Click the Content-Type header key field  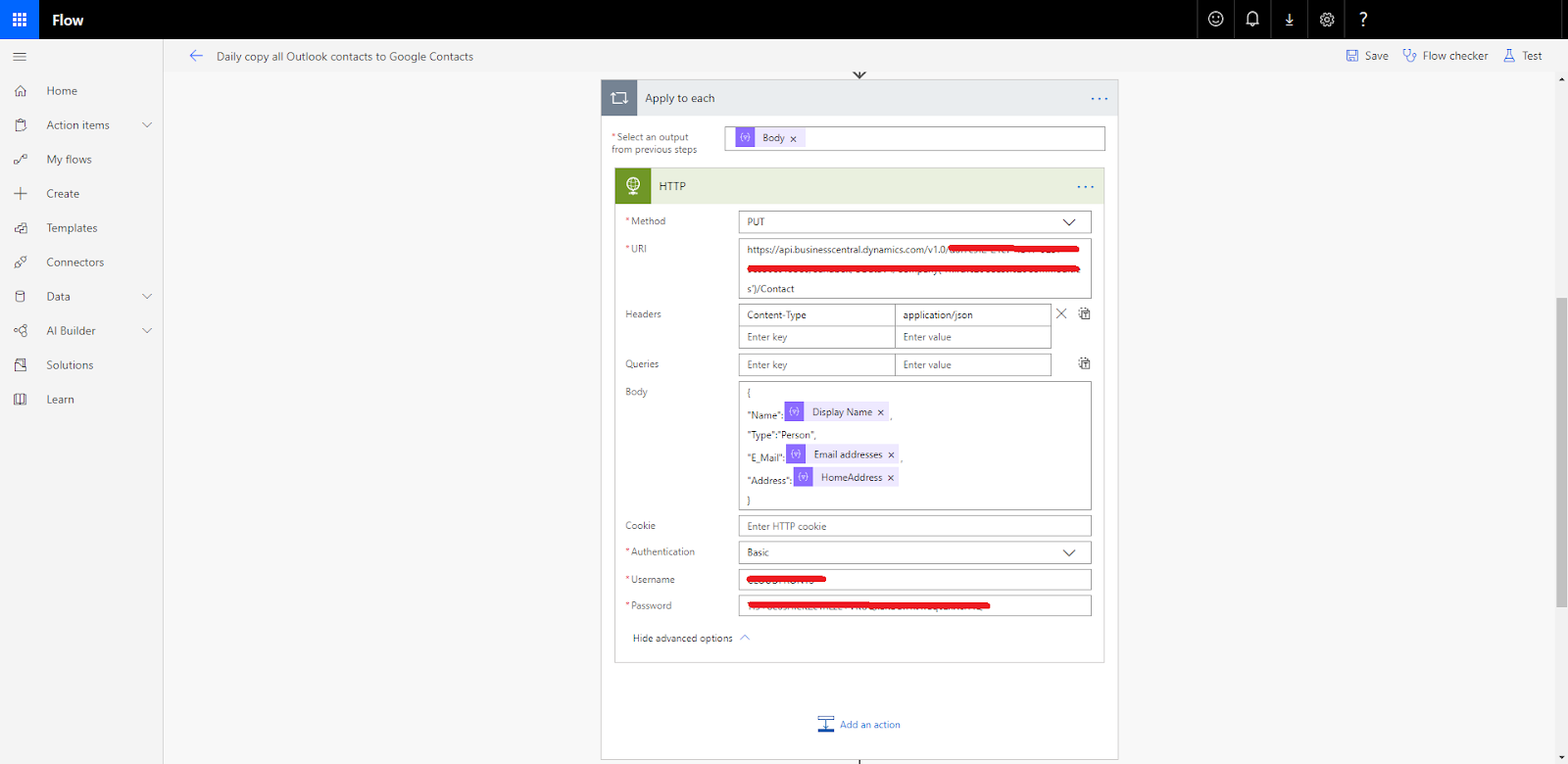pyautogui.click(x=816, y=314)
